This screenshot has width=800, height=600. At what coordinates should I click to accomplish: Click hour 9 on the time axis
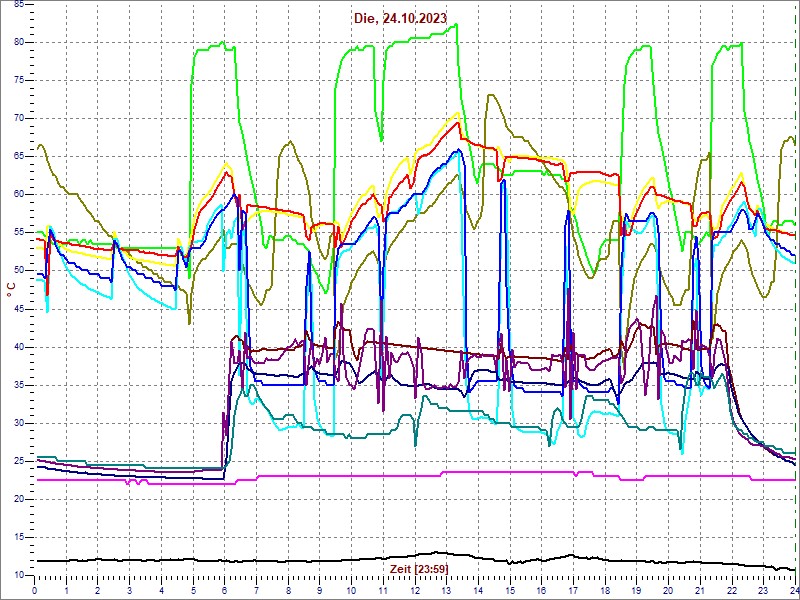coord(319,590)
